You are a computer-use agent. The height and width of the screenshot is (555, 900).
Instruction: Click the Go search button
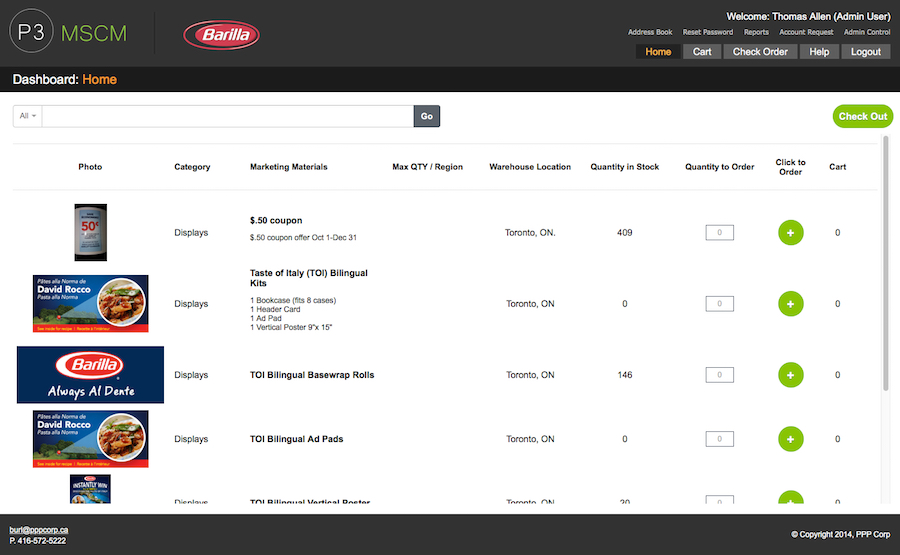click(426, 116)
